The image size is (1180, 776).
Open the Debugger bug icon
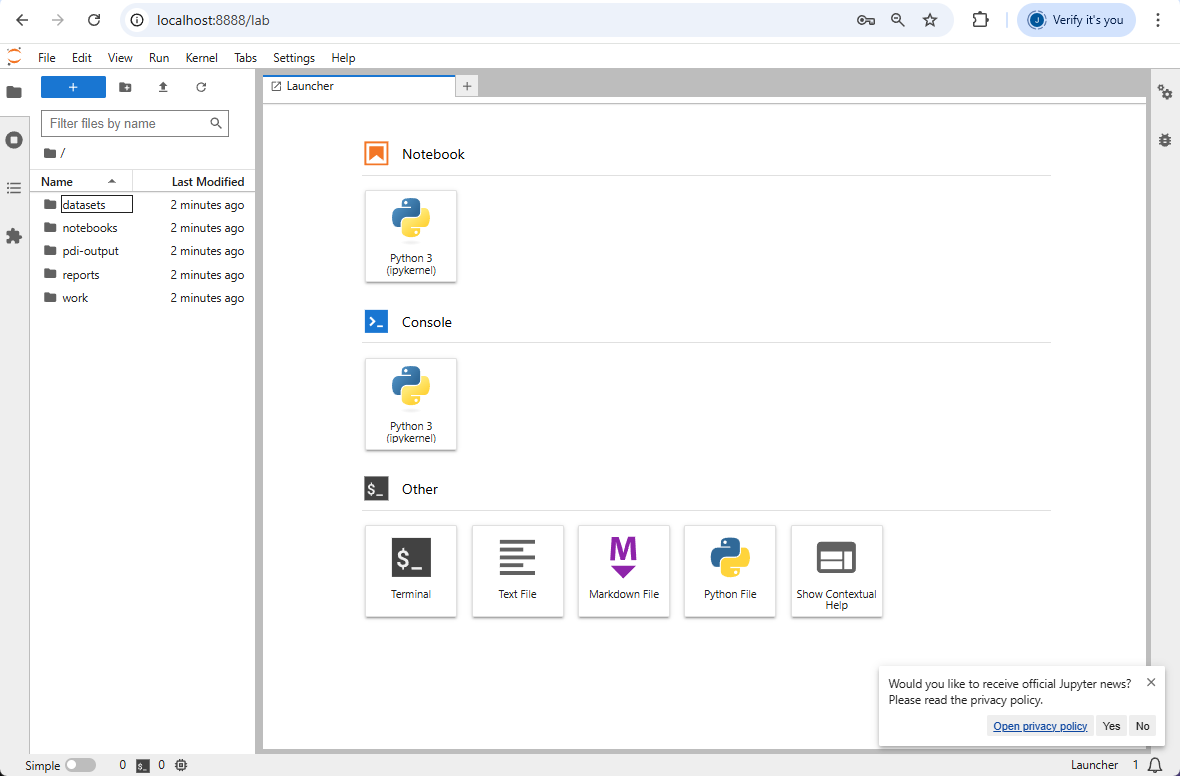point(1165,140)
